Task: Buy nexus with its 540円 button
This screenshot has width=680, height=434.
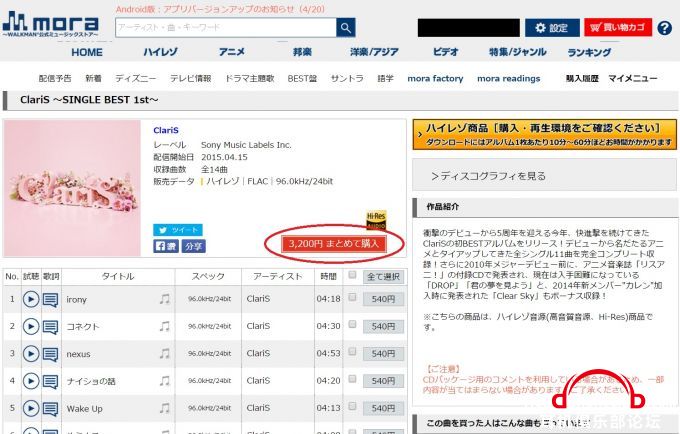Action: [383, 354]
